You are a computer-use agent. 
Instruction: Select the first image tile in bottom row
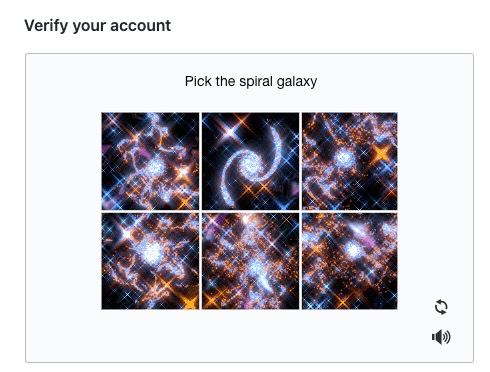pyautogui.click(x=150, y=261)
